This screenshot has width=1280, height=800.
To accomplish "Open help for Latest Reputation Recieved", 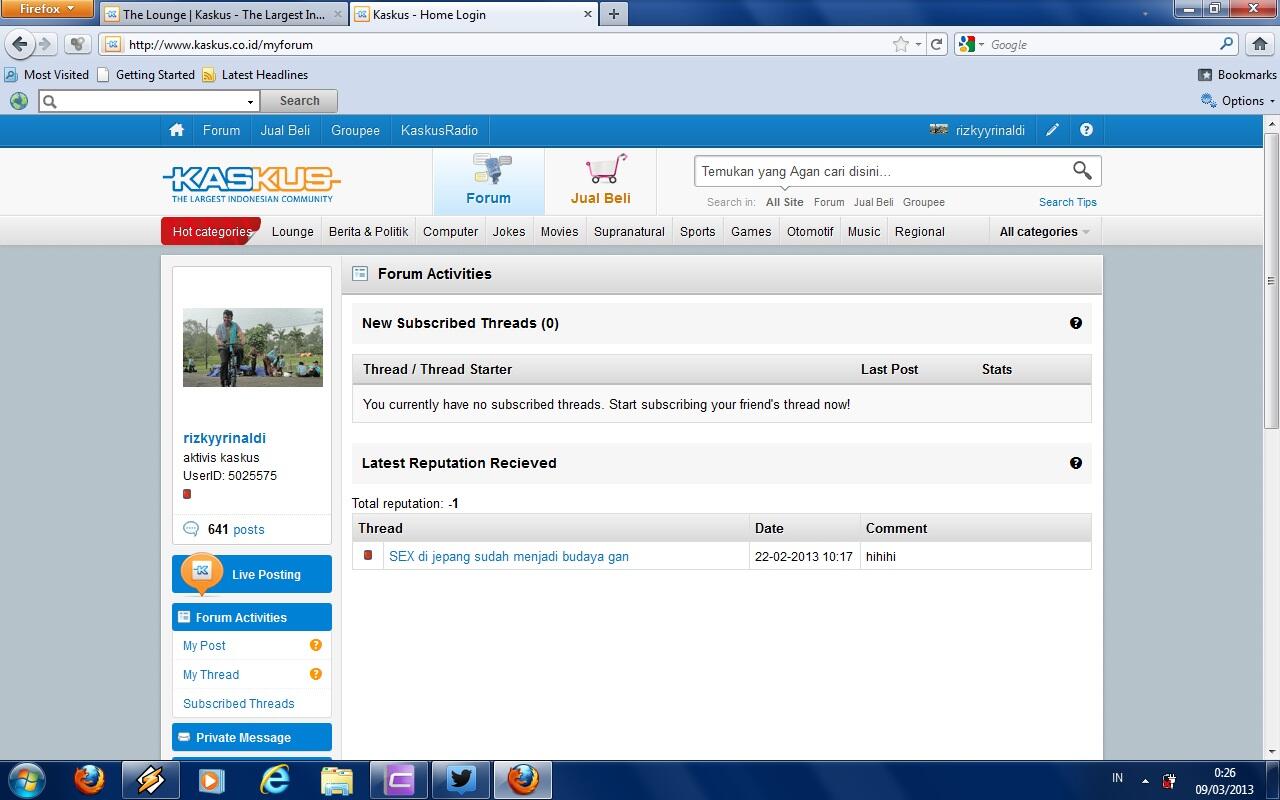I will [1076, 463].
